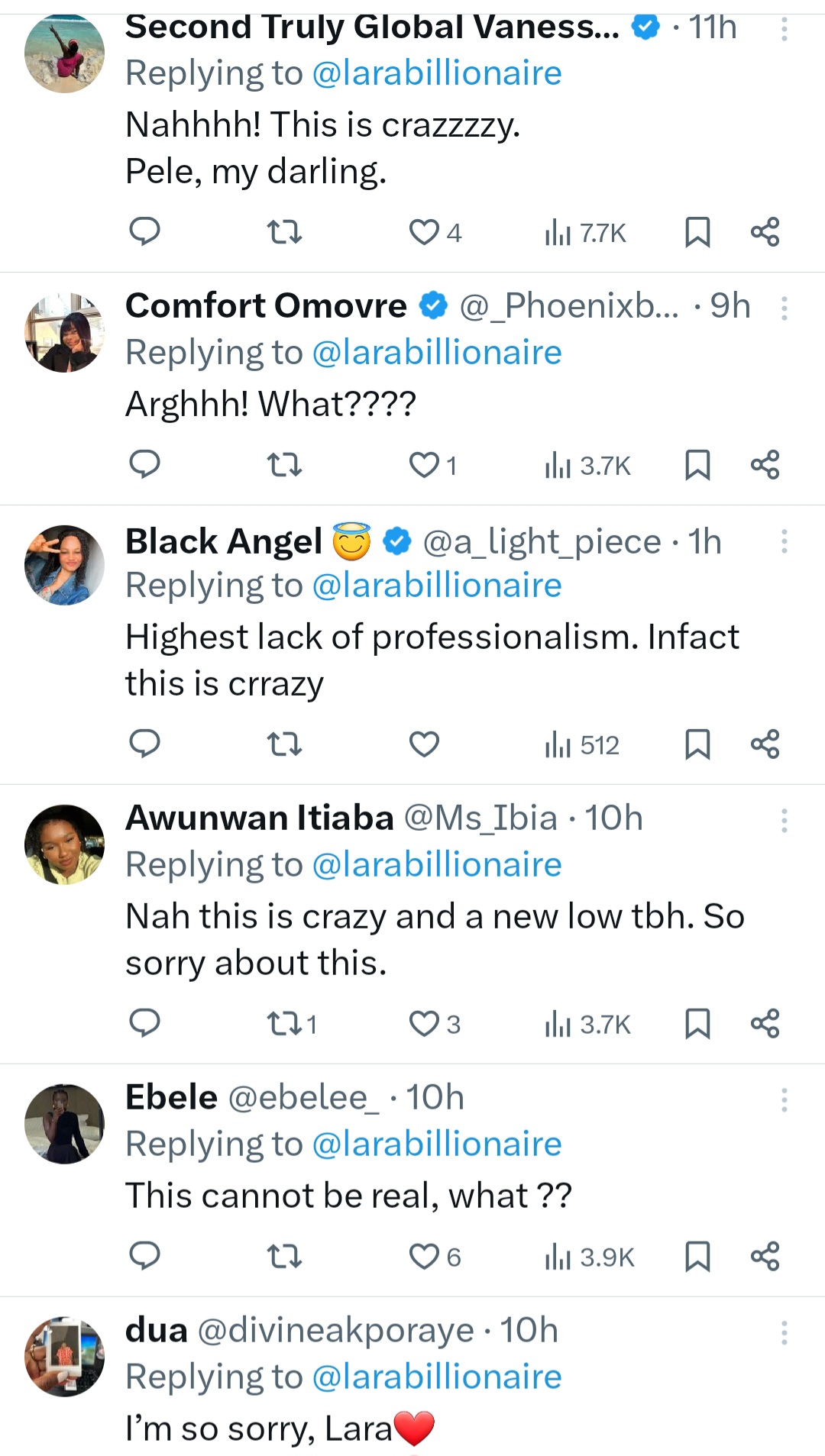Like Black Angel's professionalism tweet

point(424,744)
